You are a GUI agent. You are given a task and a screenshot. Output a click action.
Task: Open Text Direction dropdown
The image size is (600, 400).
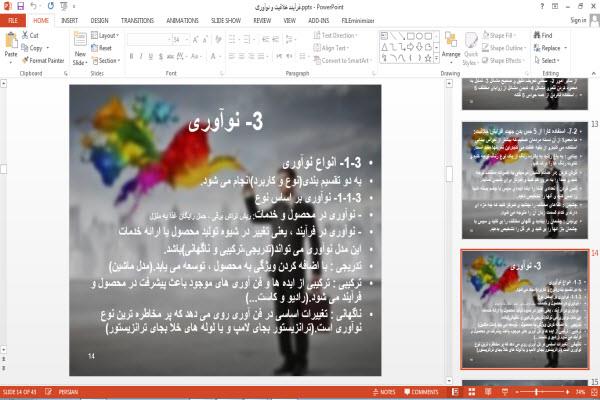[x=336, y=35]
